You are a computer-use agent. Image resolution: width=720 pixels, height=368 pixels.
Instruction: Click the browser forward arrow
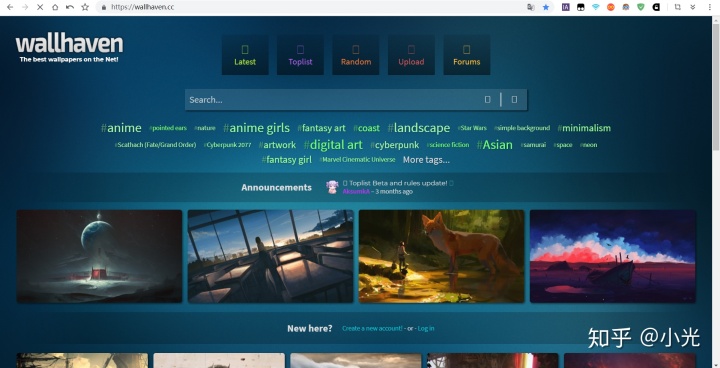point(25,7)
